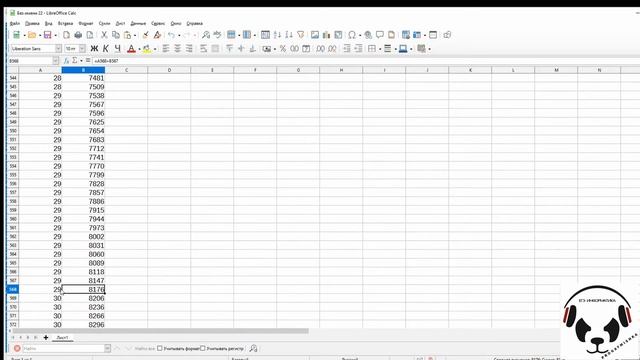Toggle align top vertical alignment

229,49
